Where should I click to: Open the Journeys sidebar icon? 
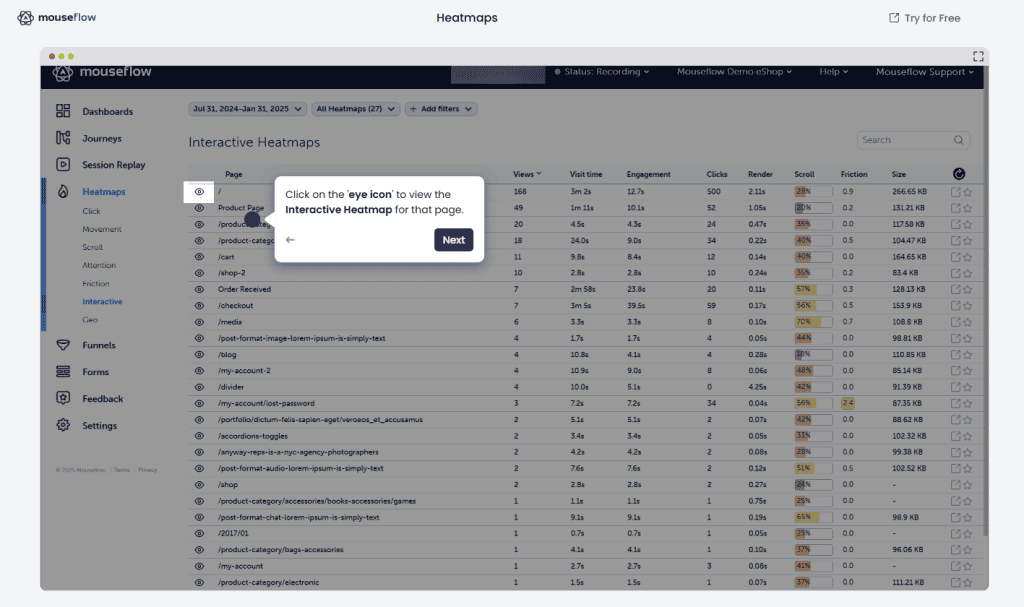point(63,138)
